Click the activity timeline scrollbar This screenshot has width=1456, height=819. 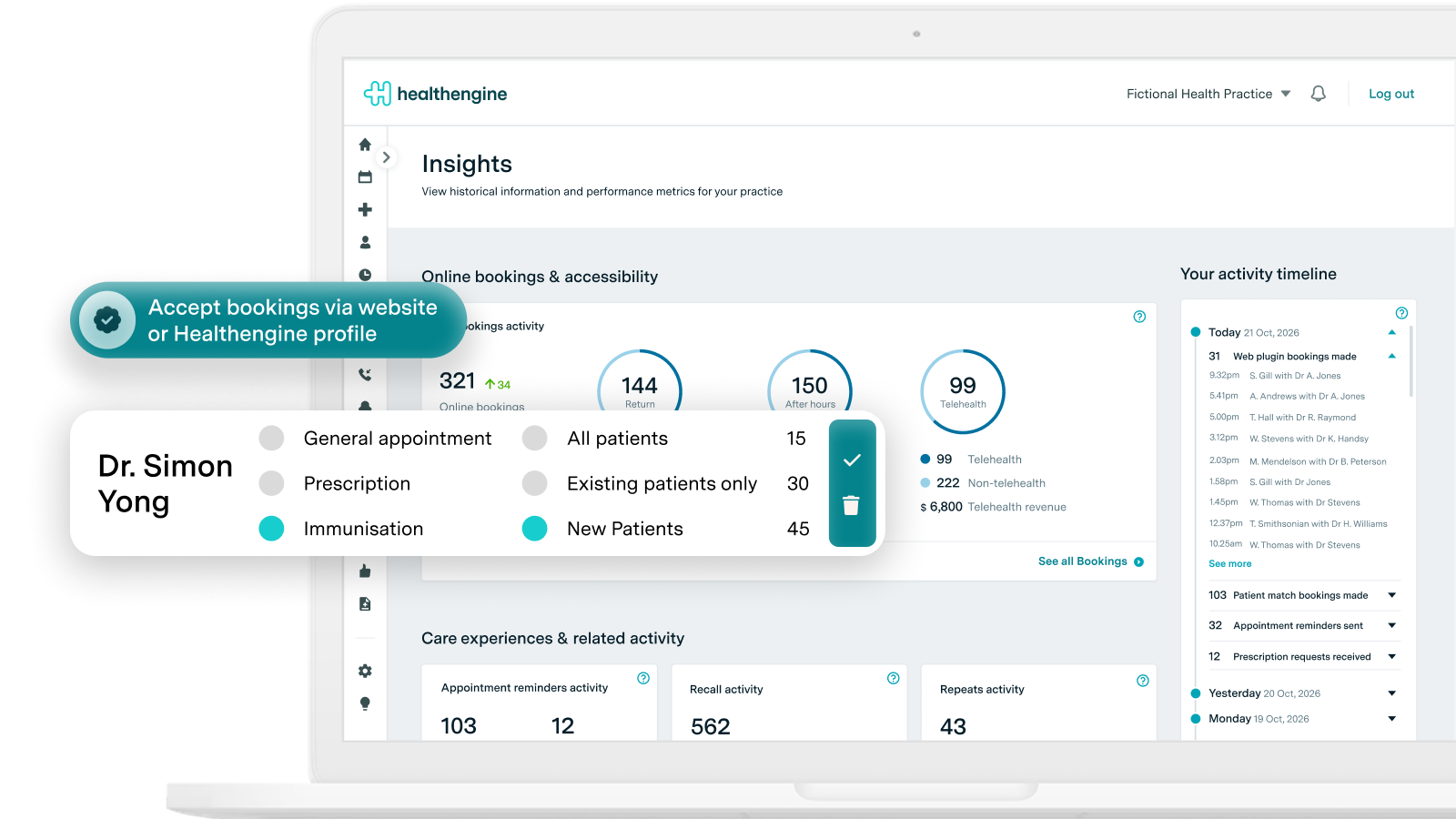tap(1411, 362)
